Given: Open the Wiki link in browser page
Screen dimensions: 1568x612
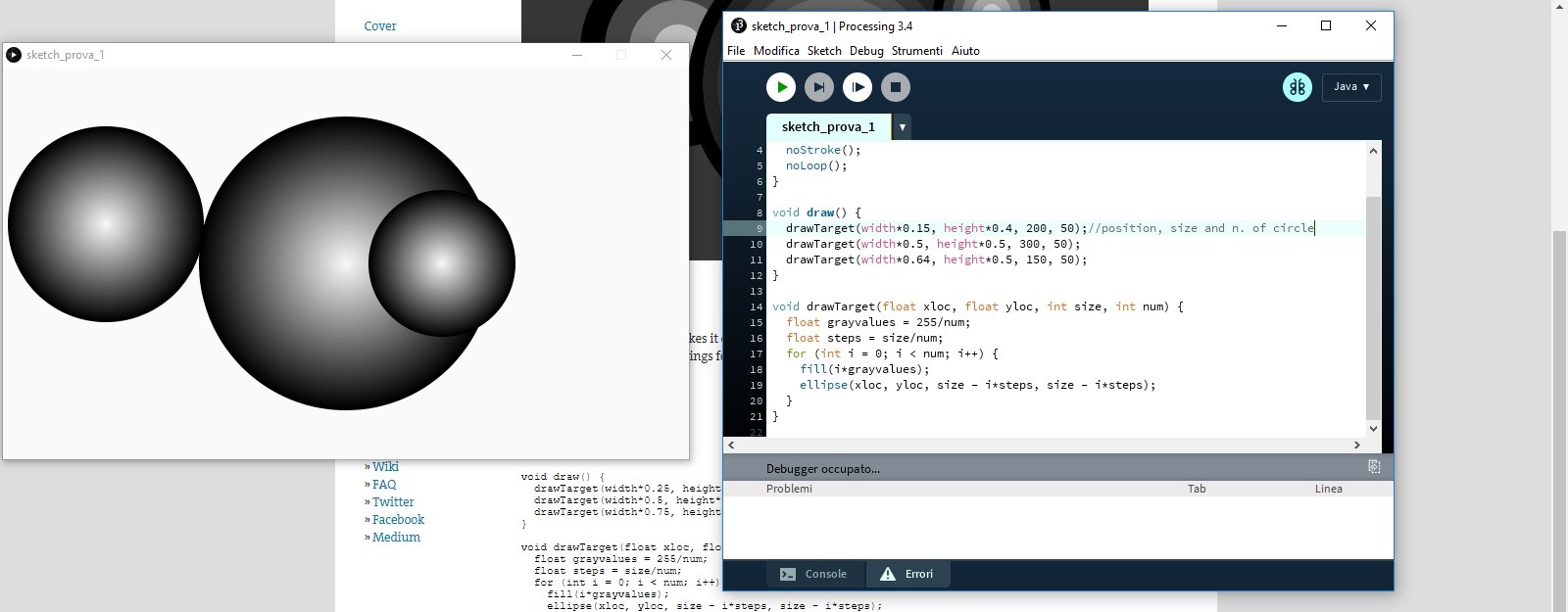Looking at the screenshot, I should (385, 467).
